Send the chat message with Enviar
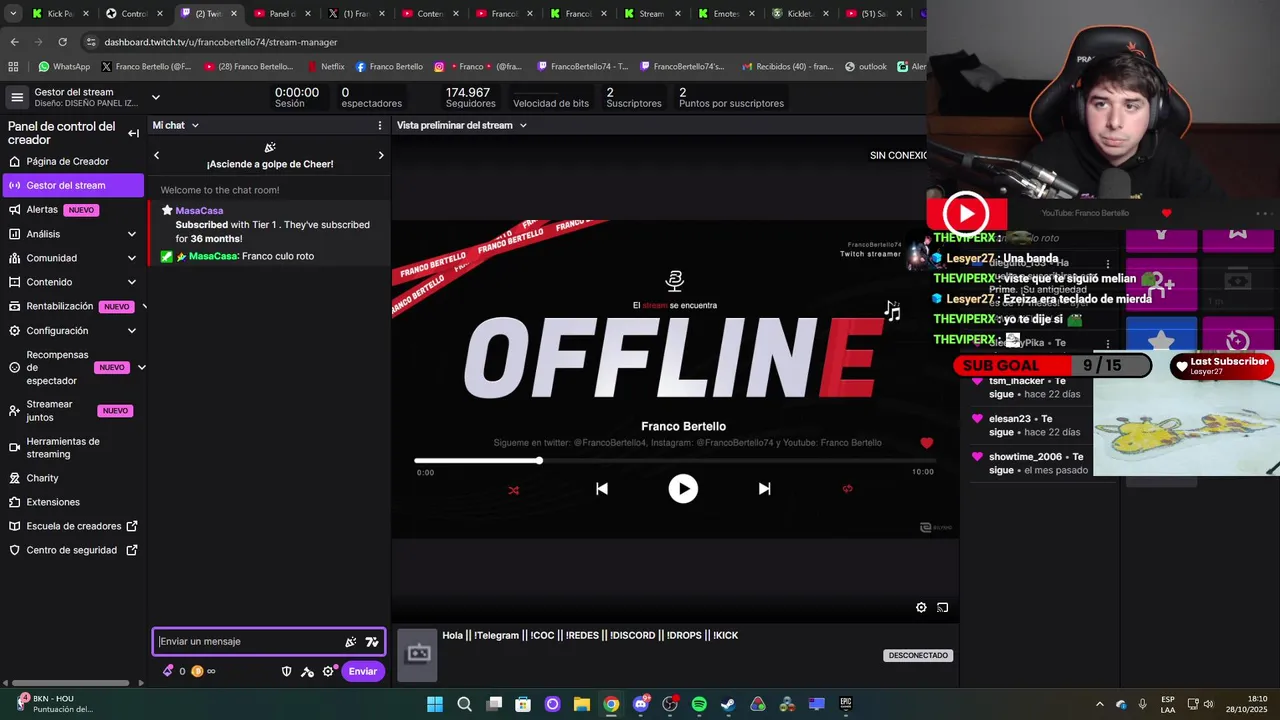Screen dimensions: 1280x720 point(363,671)
